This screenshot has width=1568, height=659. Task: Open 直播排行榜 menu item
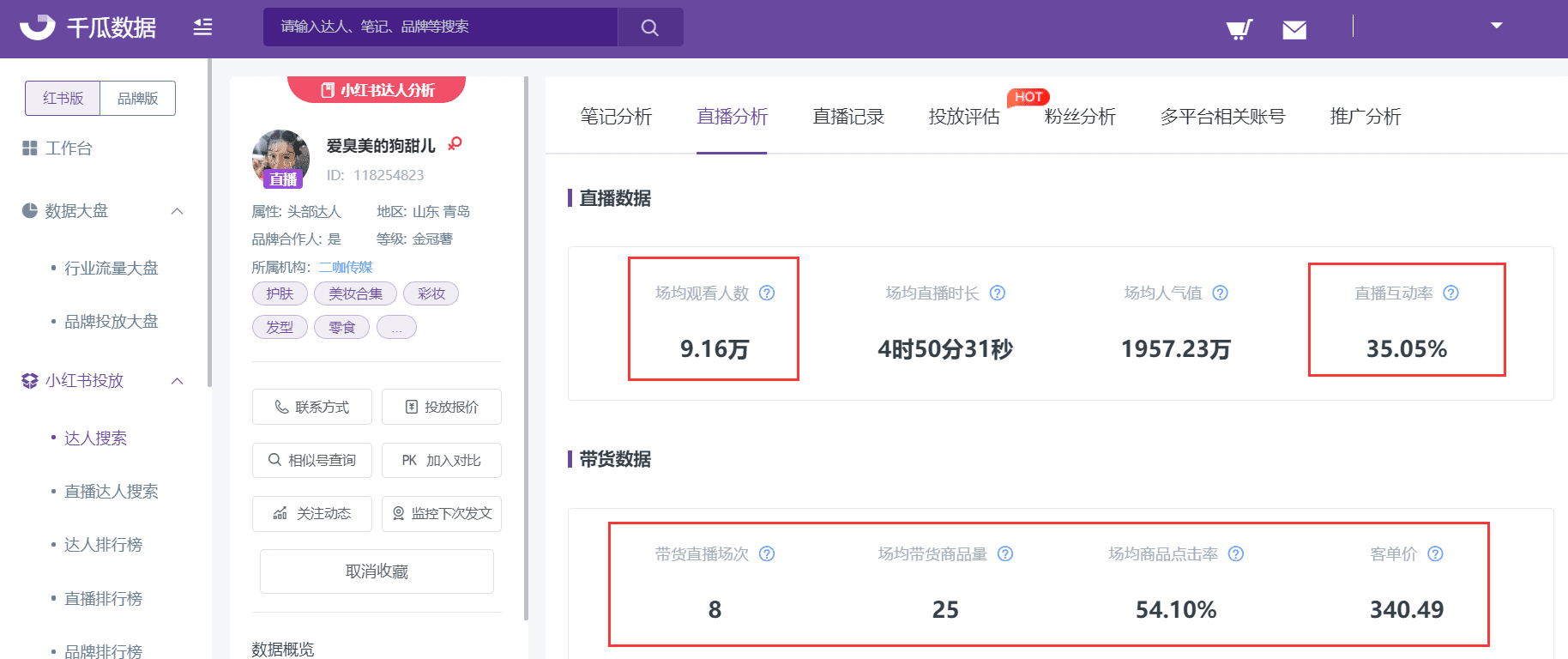click(x=103, y=598)
